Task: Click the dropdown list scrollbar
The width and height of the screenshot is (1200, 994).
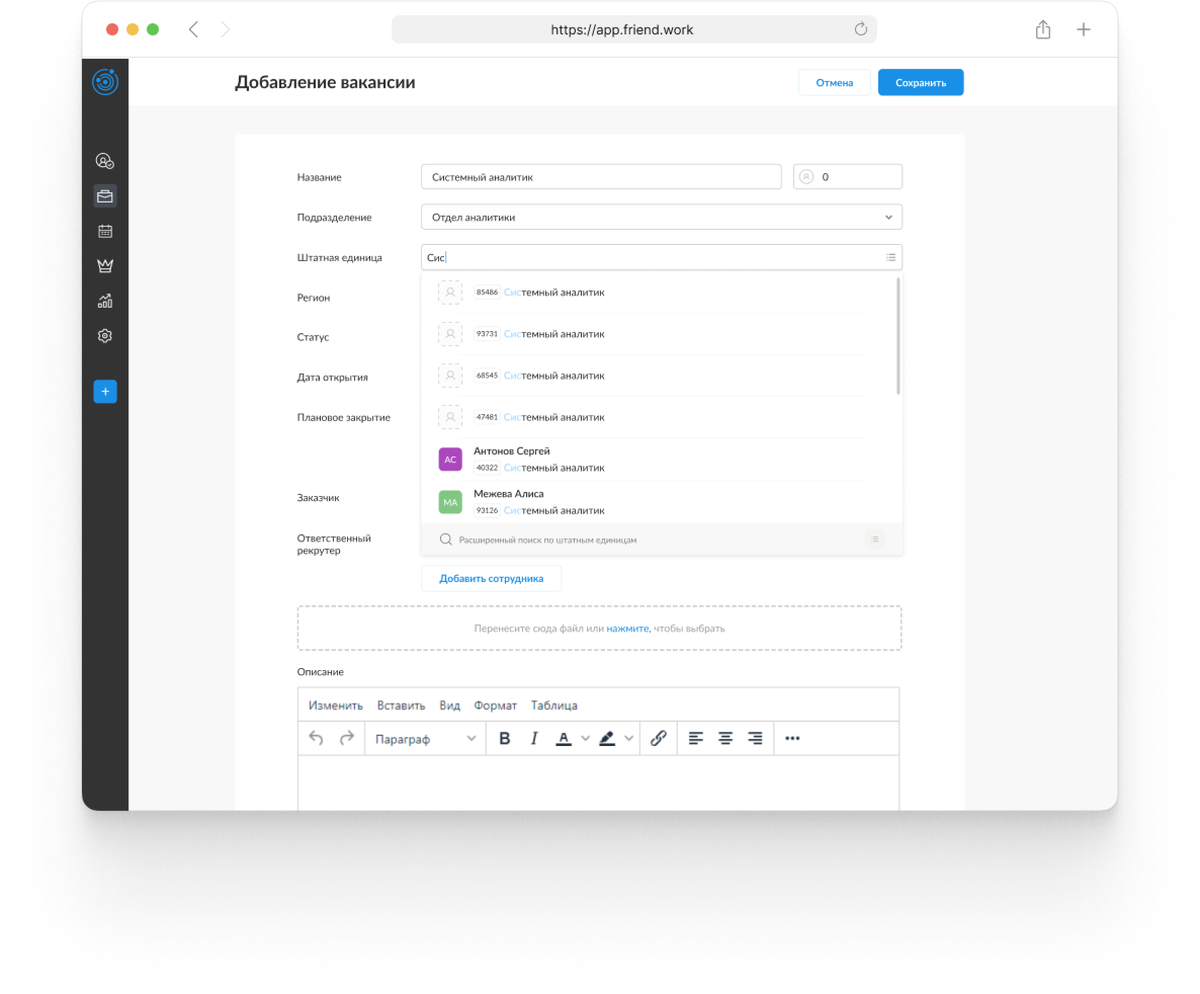Action: (899, 336)
